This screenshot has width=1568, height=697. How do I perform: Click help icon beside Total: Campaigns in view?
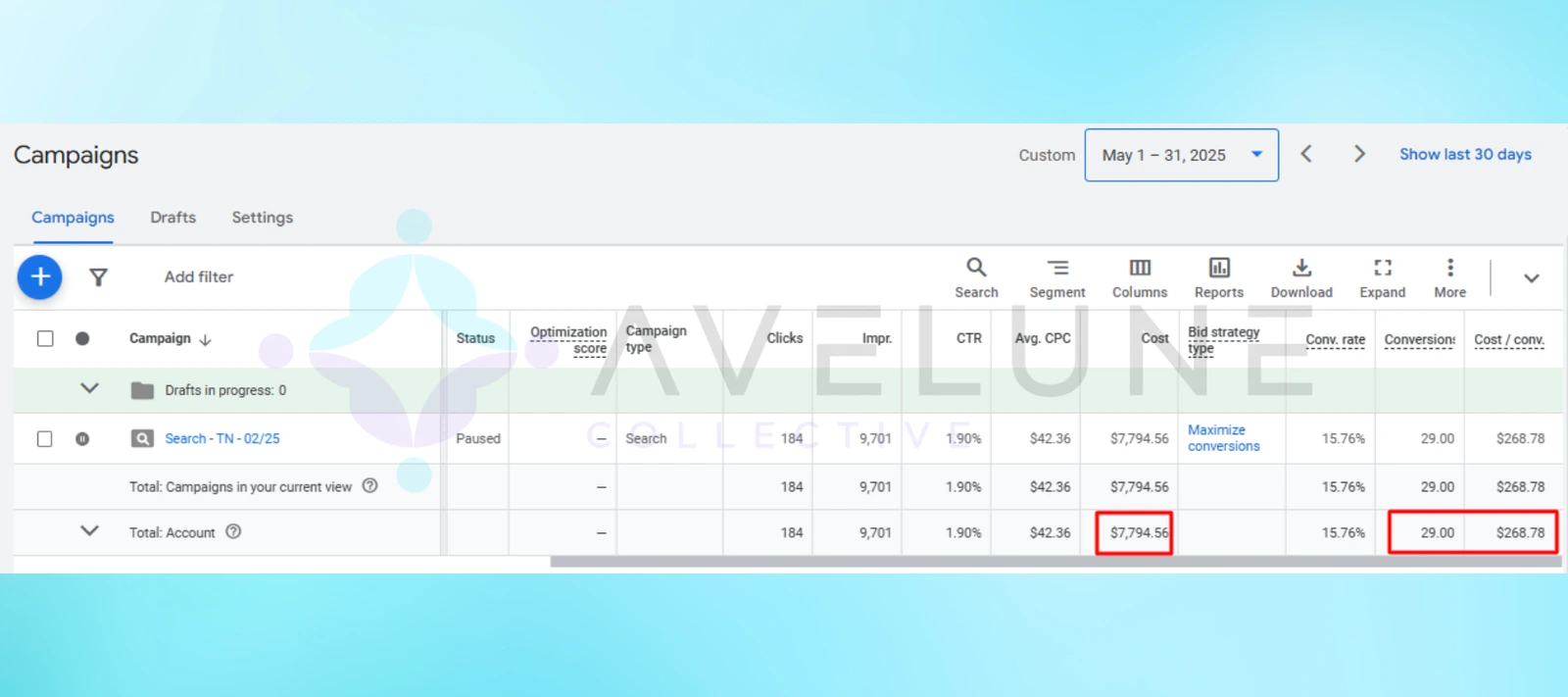369,485
